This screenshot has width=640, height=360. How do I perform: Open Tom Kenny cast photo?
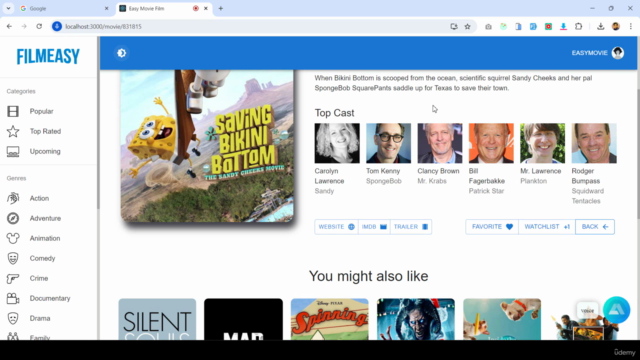point(389,143)
